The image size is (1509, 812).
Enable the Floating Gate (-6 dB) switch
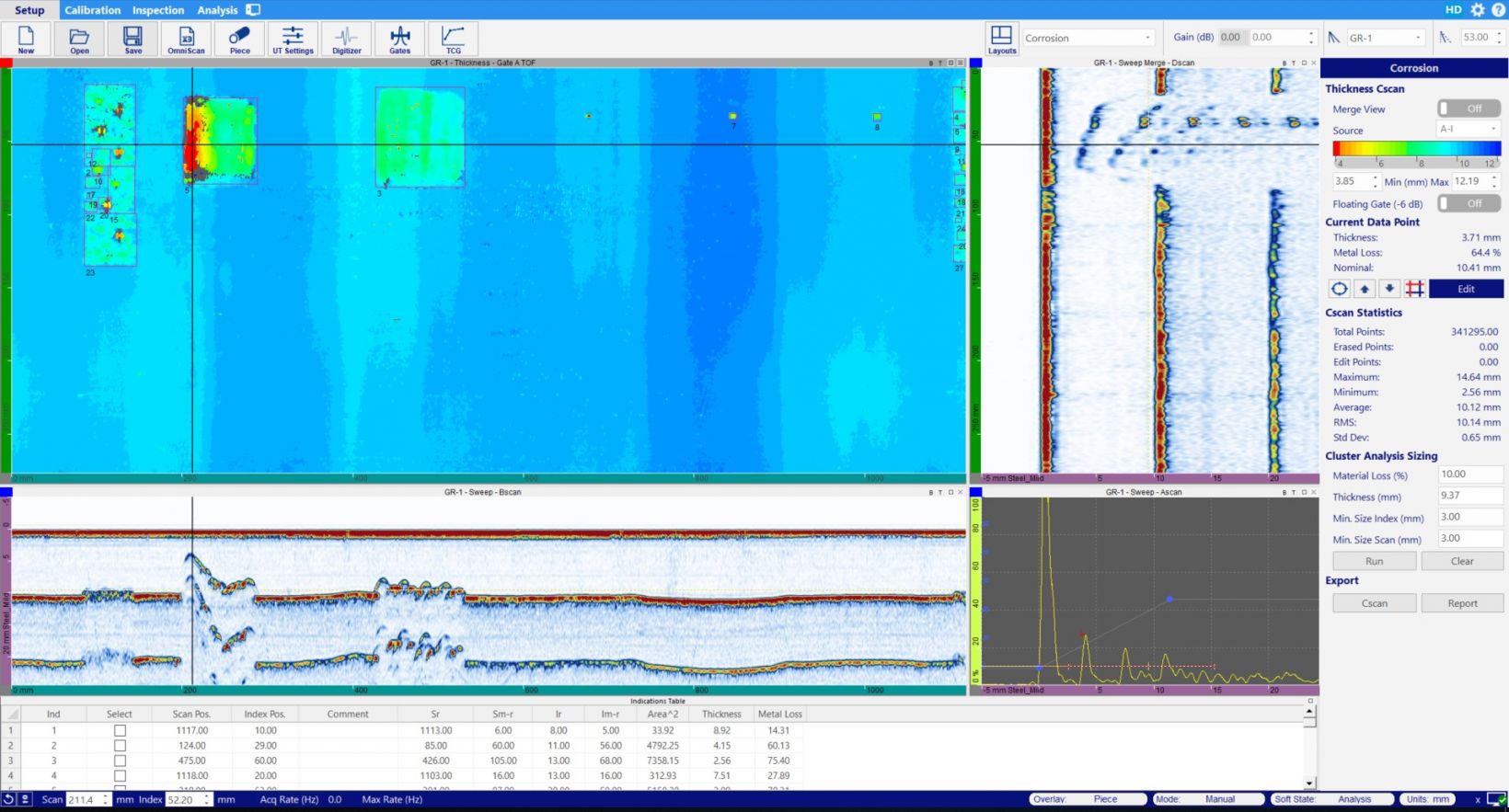[1469, 204]
